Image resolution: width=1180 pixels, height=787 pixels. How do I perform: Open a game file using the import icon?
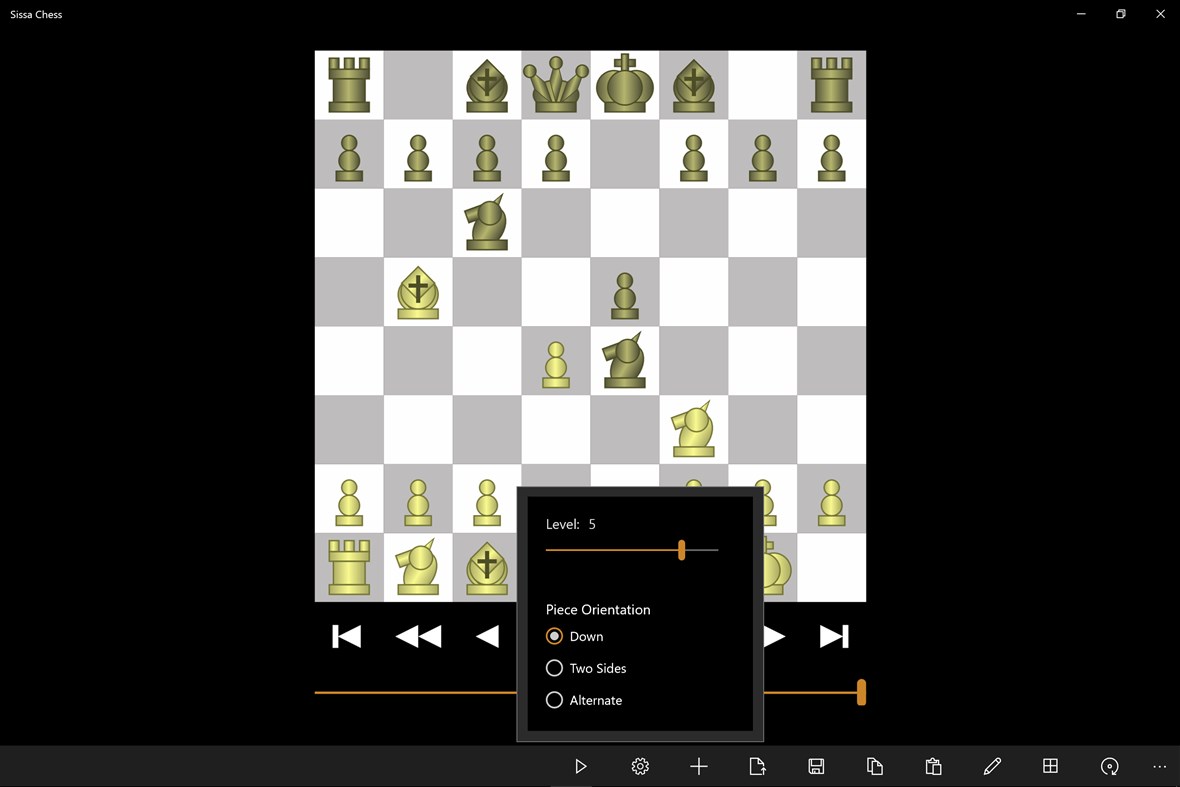757,766
